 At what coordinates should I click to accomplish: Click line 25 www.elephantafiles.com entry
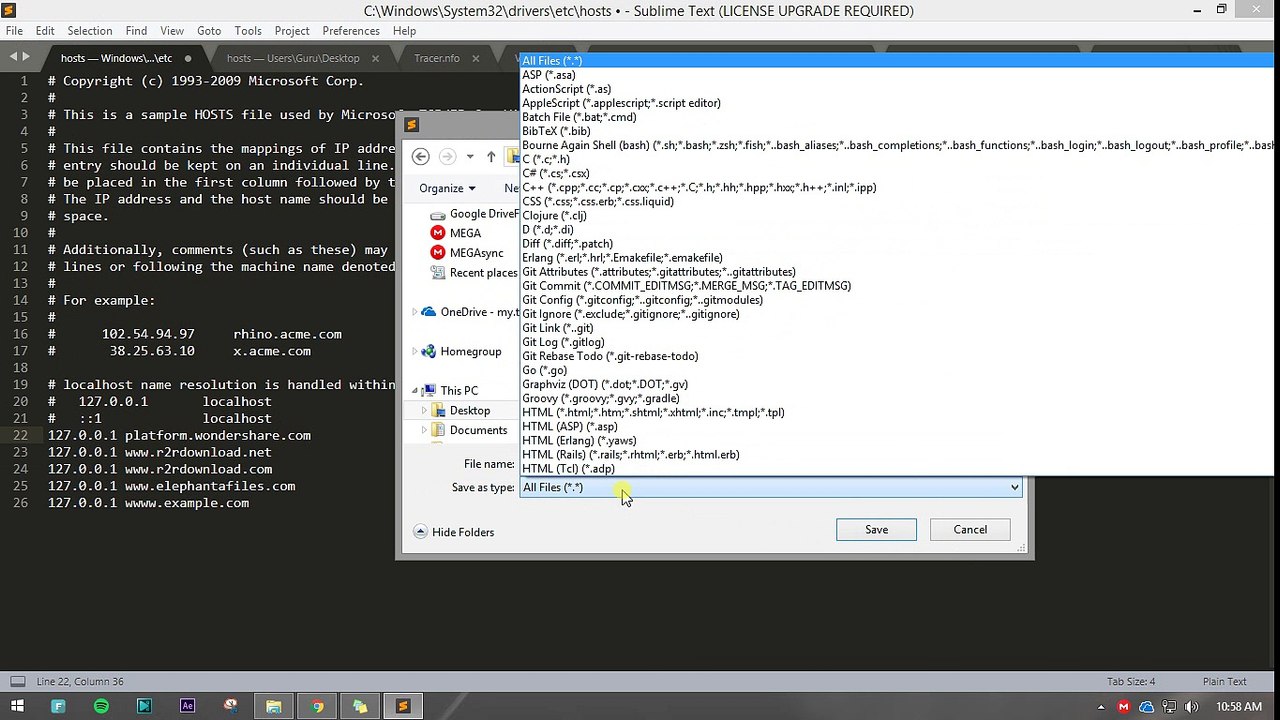pyautogui.click(x=171, y=486)
